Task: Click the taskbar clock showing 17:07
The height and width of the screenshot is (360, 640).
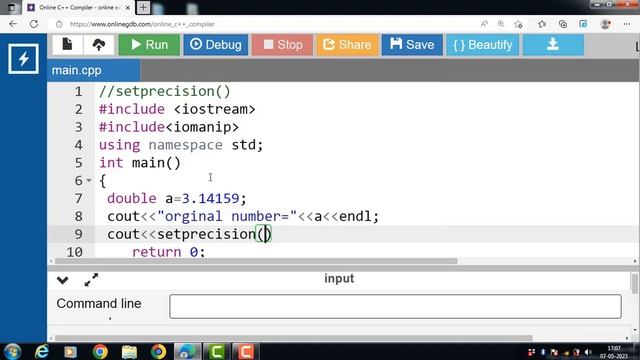Action: (x=614, y=352)
